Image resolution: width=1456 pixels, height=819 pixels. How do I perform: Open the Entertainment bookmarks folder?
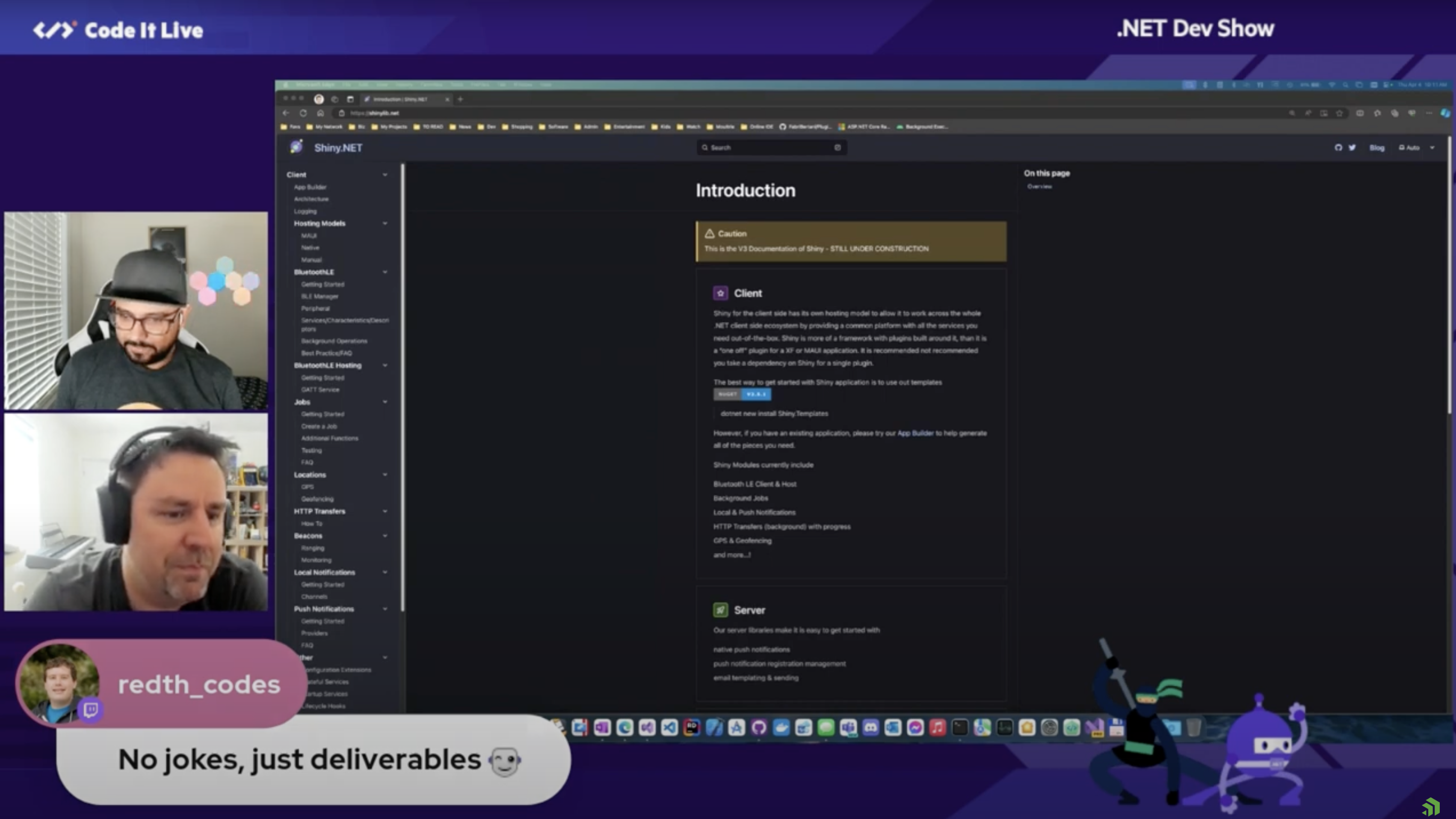[624, 127]
